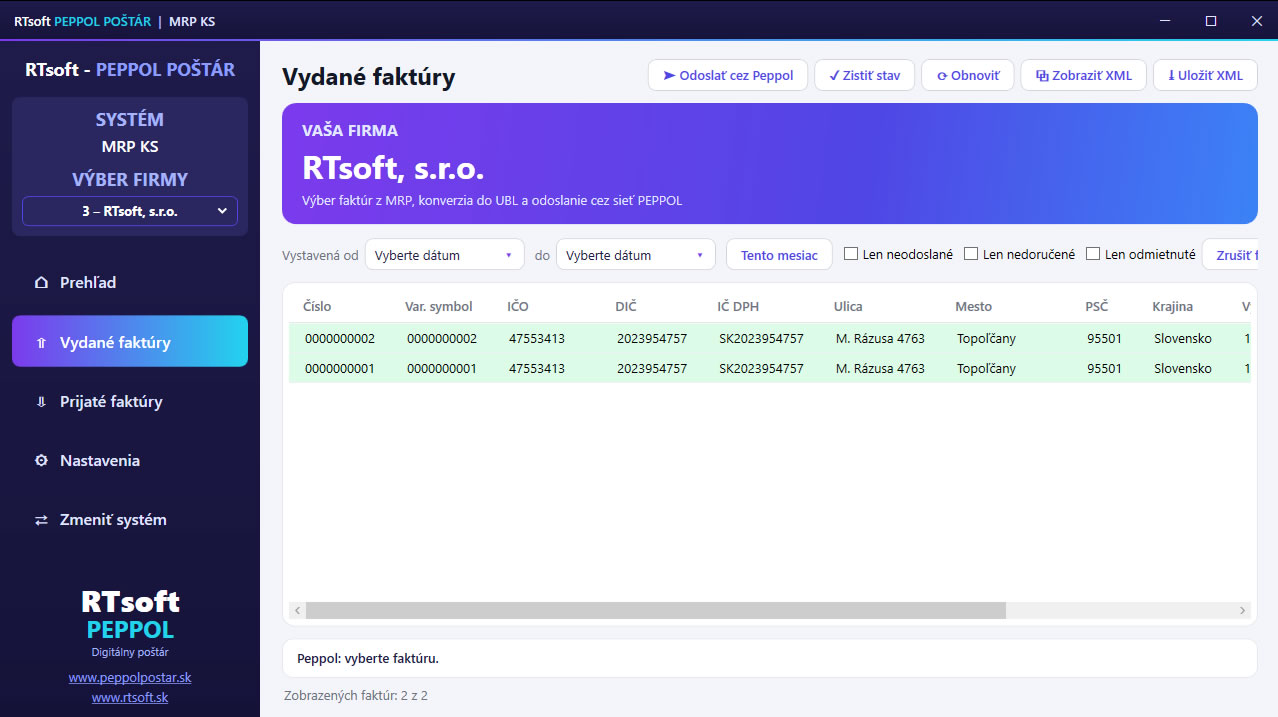The height and width of the screenshot is (717, 1278).
Task: Open the Nastavenia settings page
Action: pyautogui.click(x=130, y=461)
